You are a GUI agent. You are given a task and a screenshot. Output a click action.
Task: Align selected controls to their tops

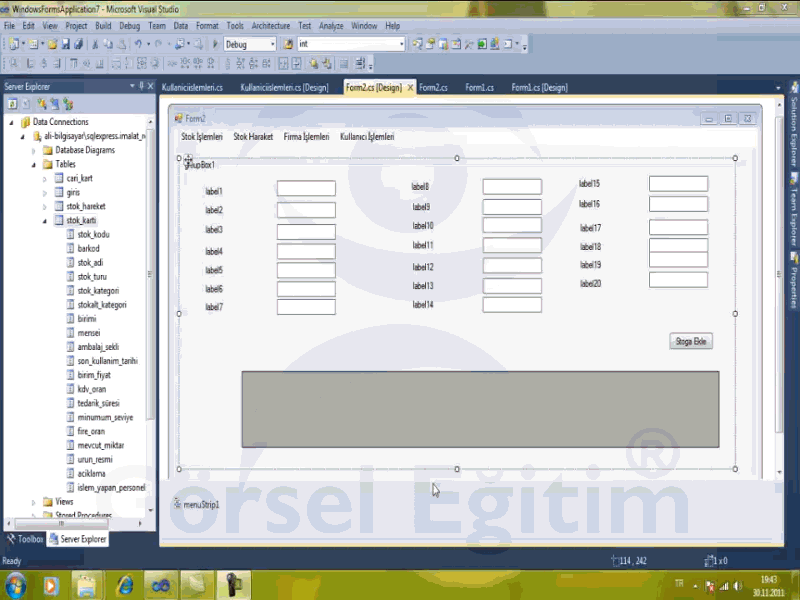click(73, 64)
